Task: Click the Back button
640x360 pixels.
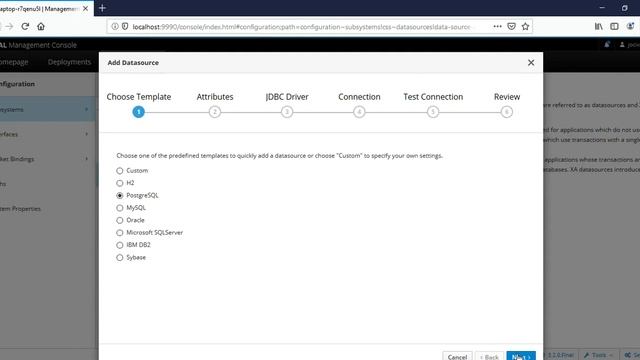Action: [x=489, y=356]
